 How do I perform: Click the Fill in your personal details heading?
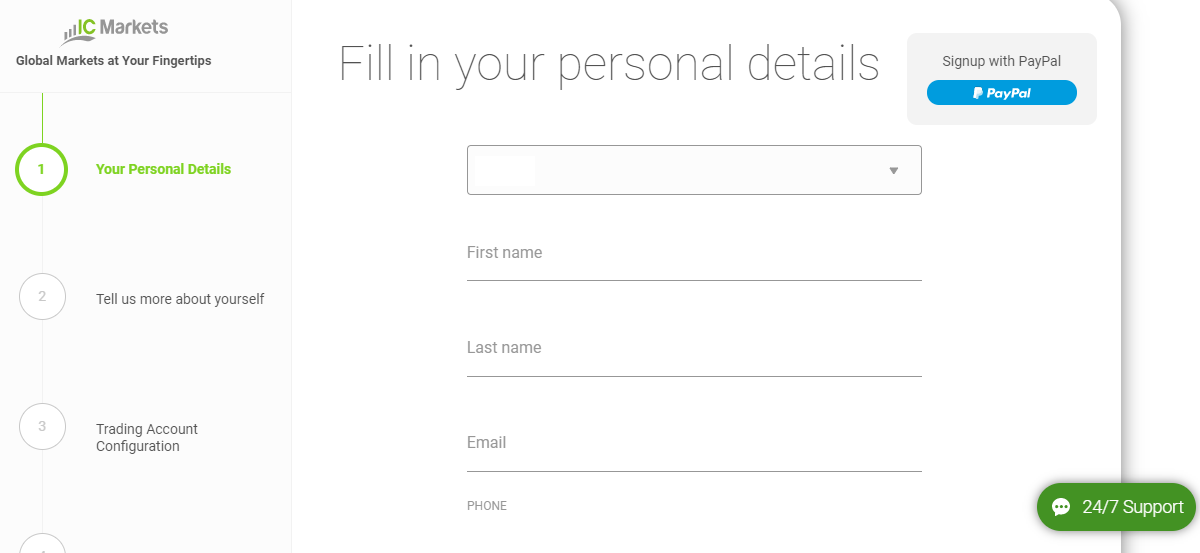[x=609, y=63]
